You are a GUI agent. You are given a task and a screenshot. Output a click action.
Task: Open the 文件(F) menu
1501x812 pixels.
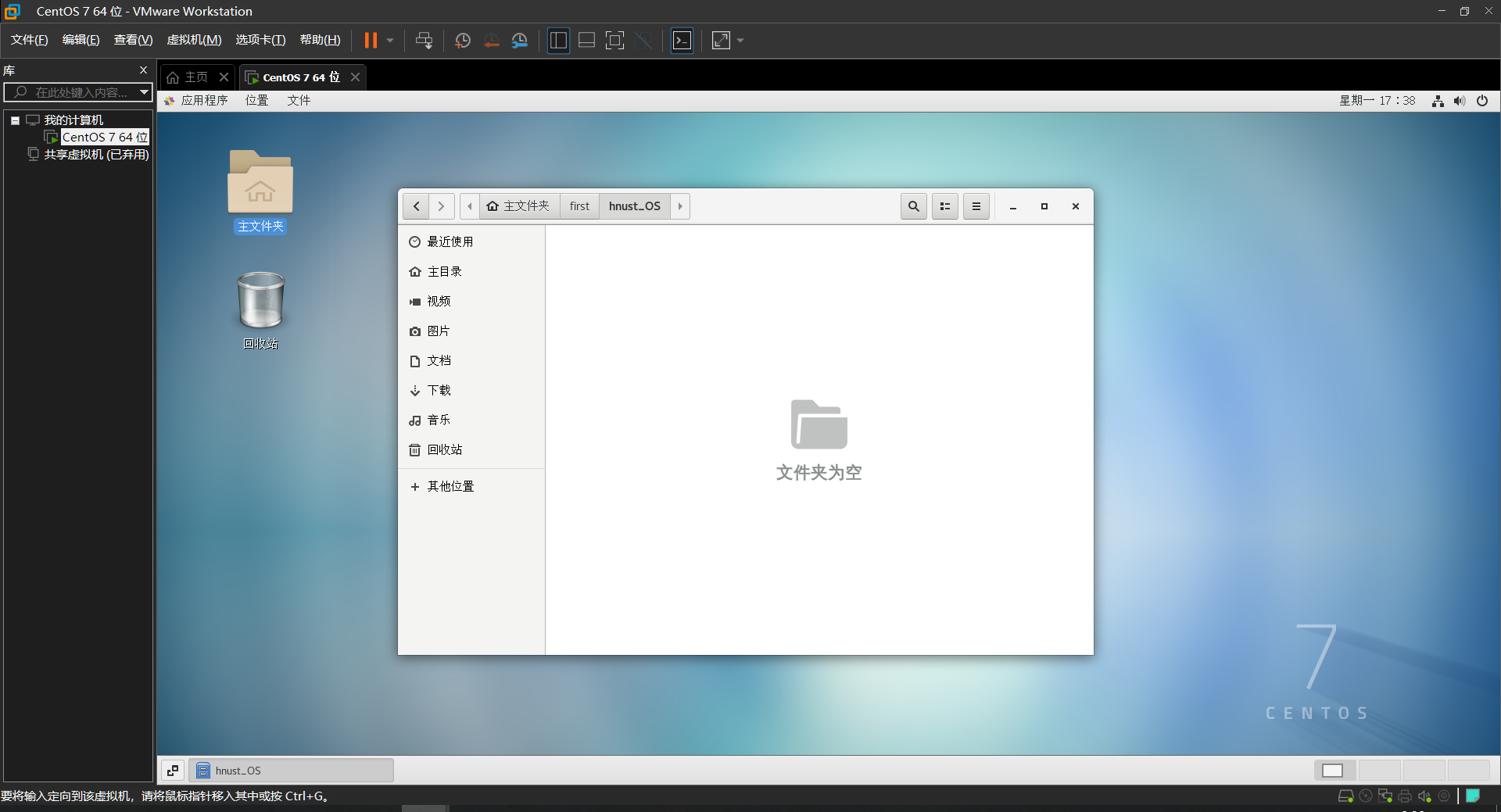[x=29, y=40]
